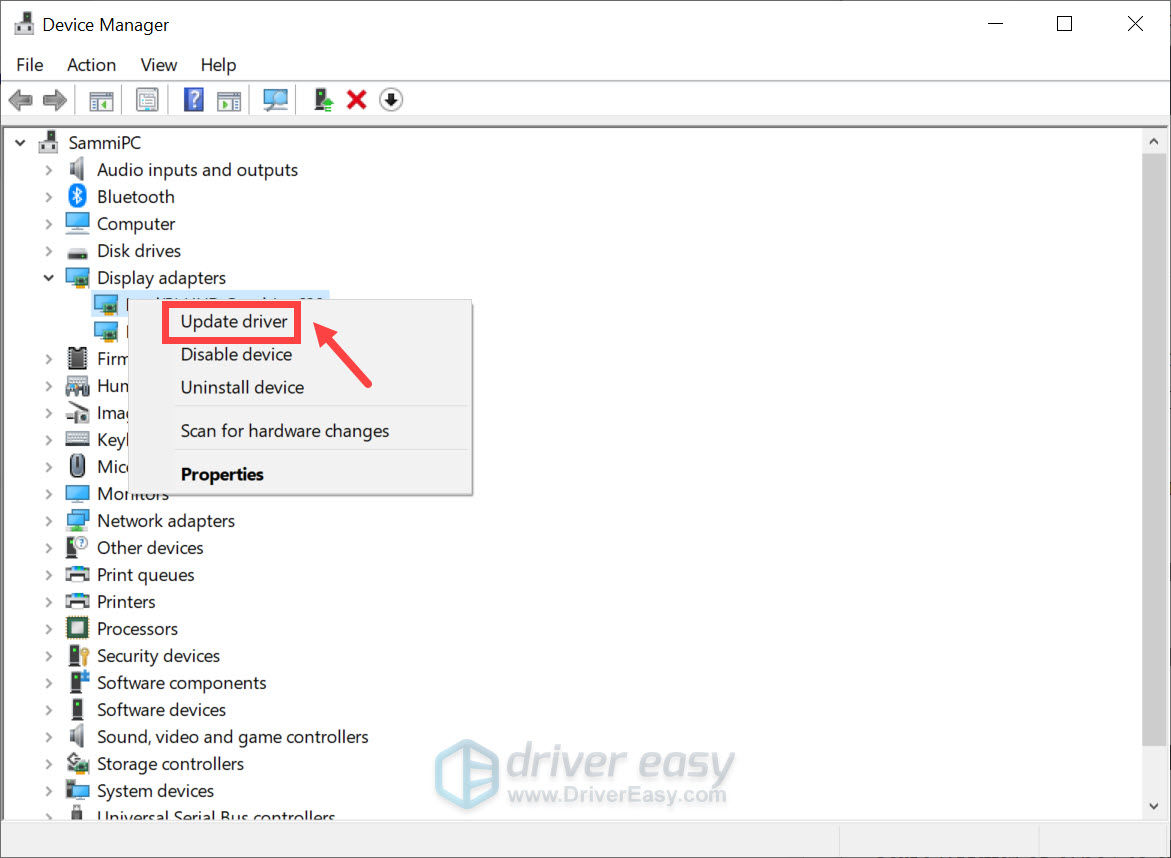Click the scrollbar down arrow

[x=1154, y=806]
